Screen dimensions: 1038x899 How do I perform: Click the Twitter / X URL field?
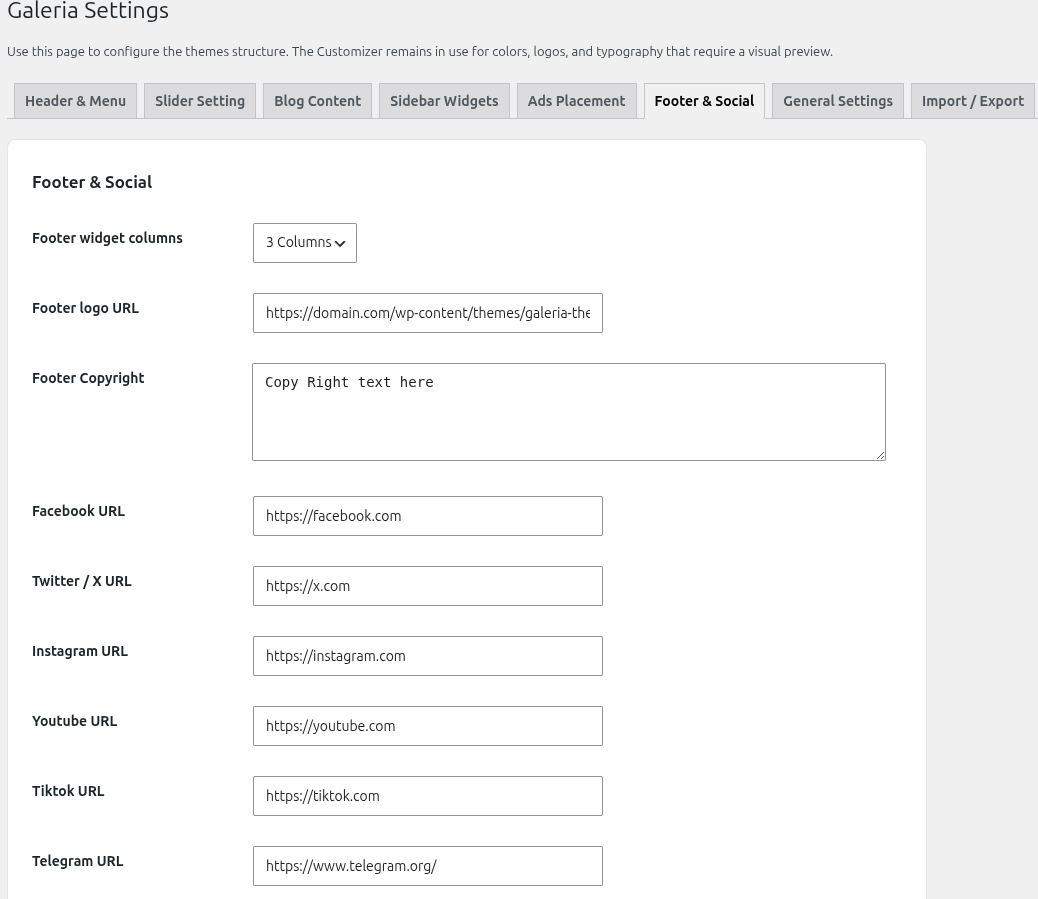click(x=428, y=586)
